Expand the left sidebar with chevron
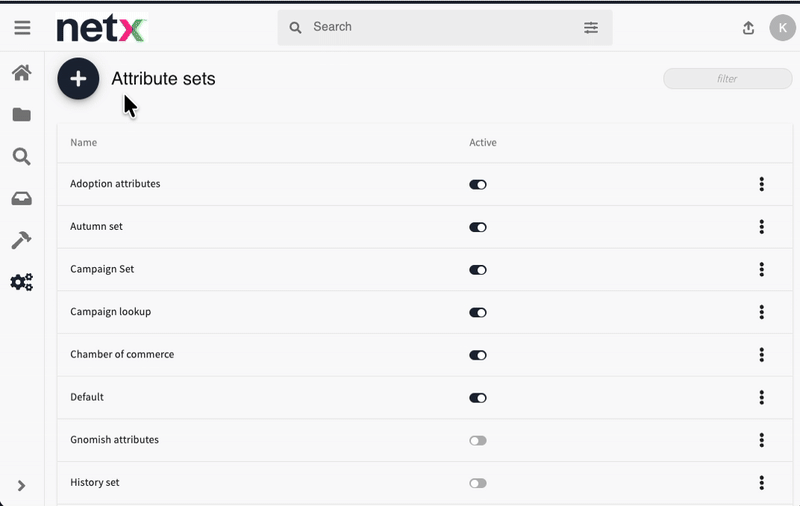The width and height of the screenshot is (800, 506). [21, 486]
